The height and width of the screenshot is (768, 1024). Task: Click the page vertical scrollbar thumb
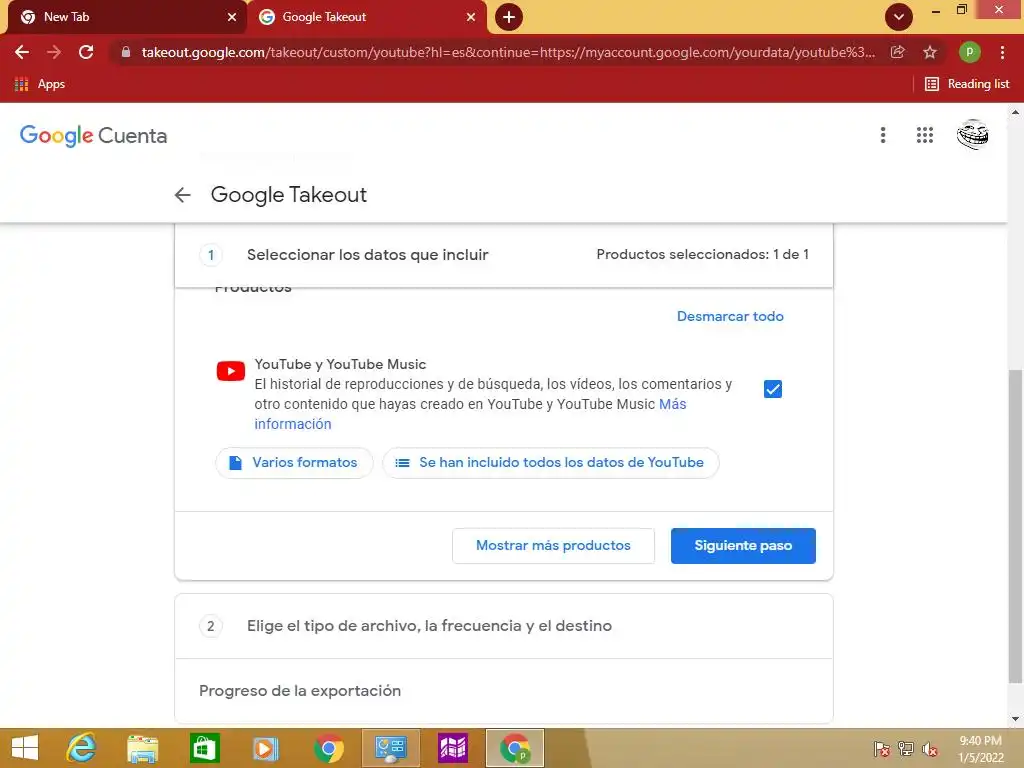click(1015, 526)
